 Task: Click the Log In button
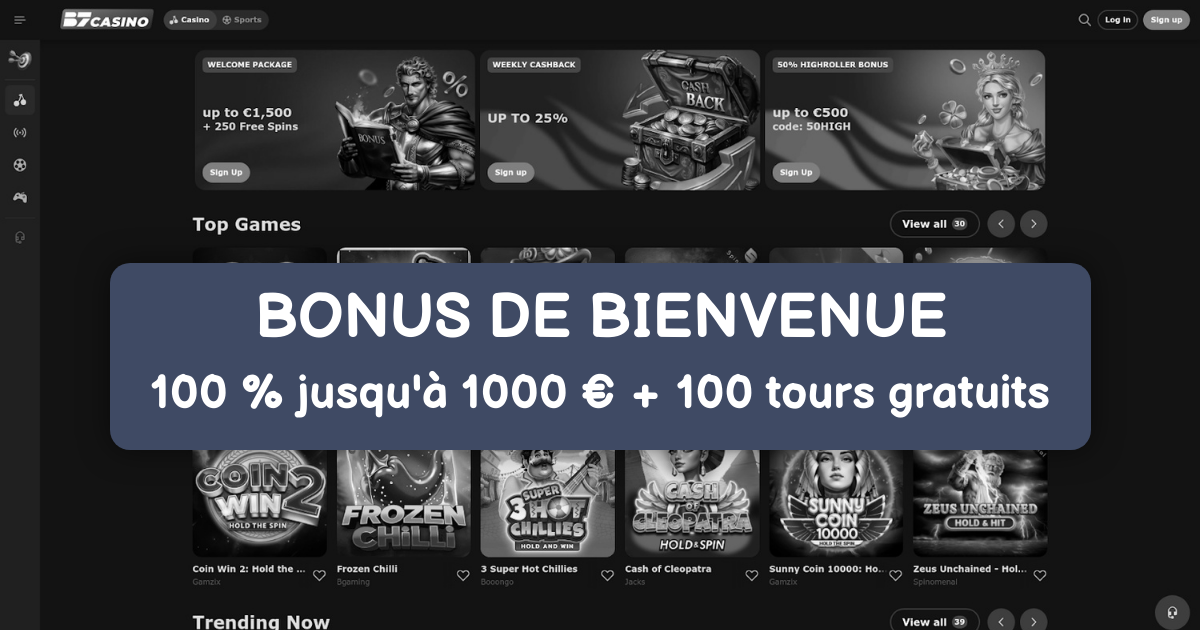(1118, 20)
